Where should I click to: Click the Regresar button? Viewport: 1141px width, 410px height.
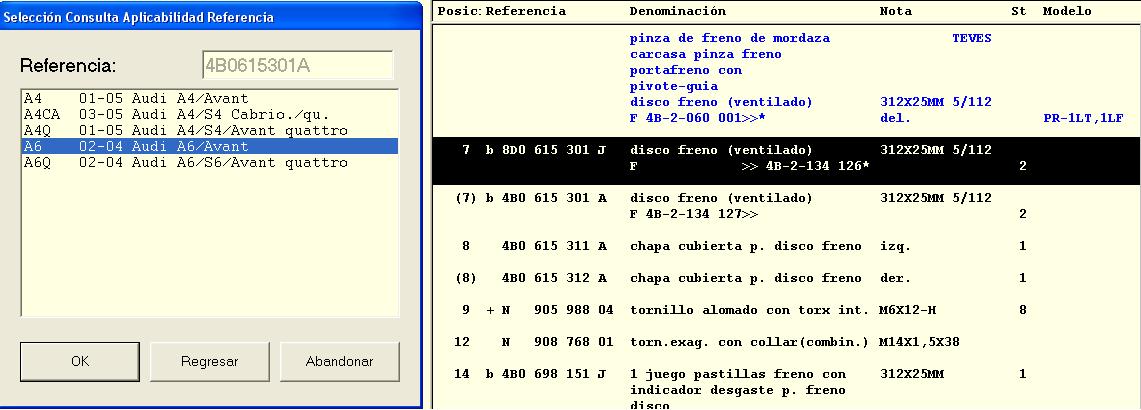(x=210, y=361)
